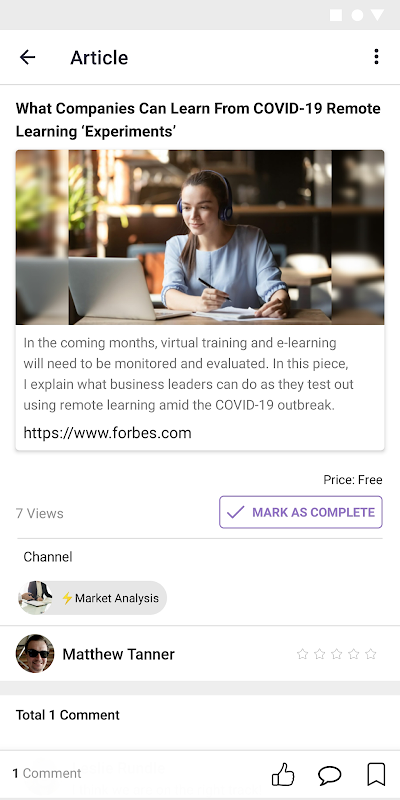Bookmark this article
Image resolution: width=400 pixels, height=800 pixels.
click(376, 774)
